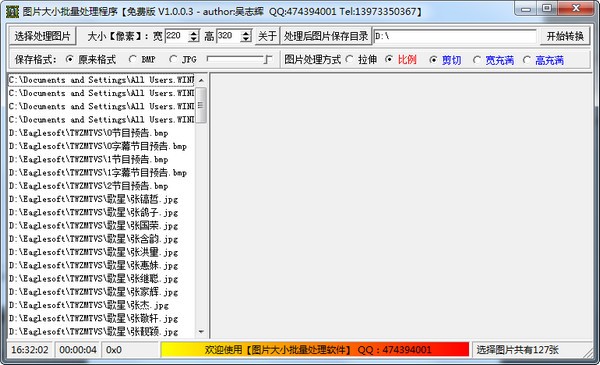Click 处理后图片保存目录 button

326,36
